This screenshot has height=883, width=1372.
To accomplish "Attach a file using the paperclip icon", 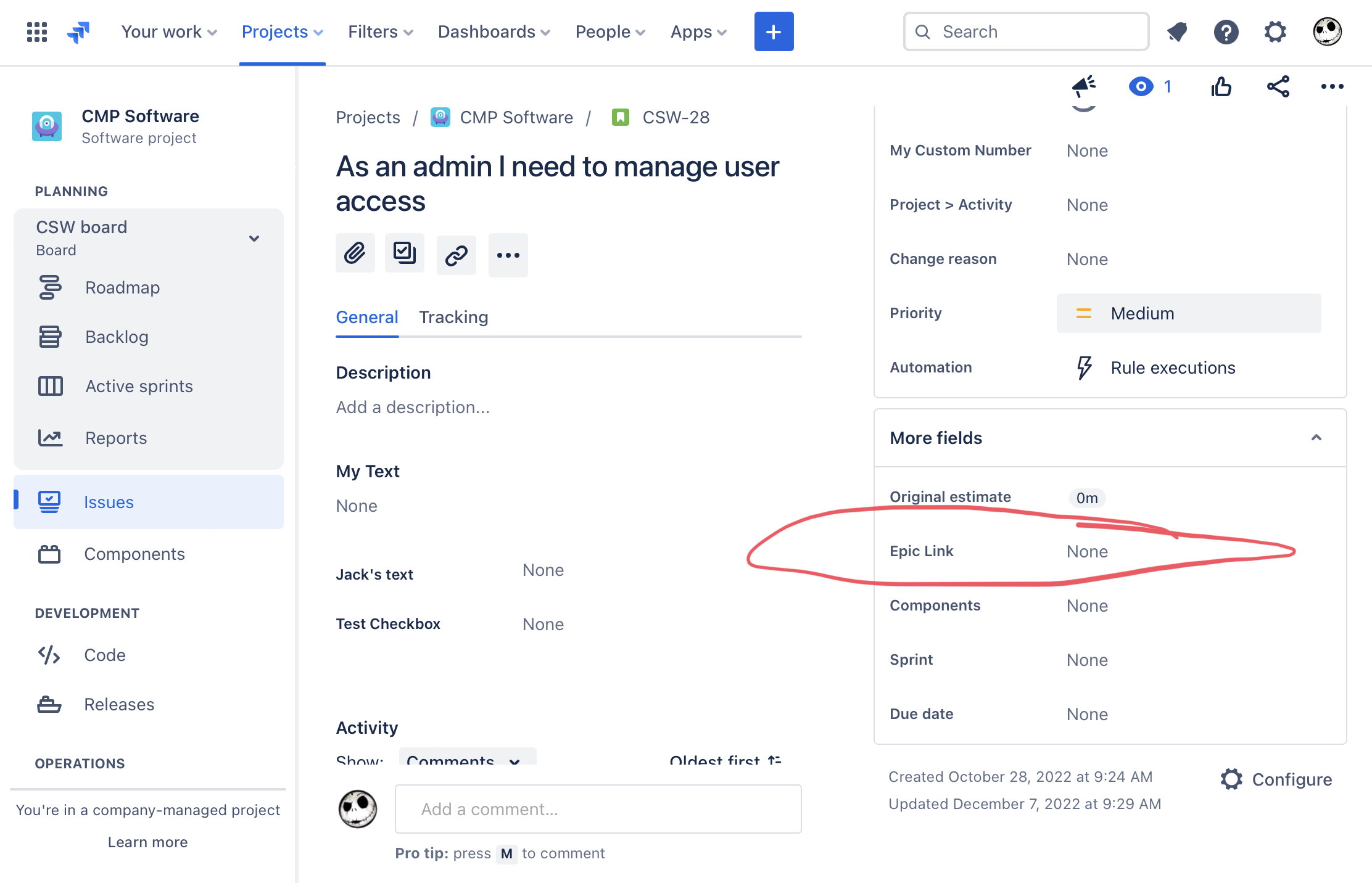I will [355, 253].
